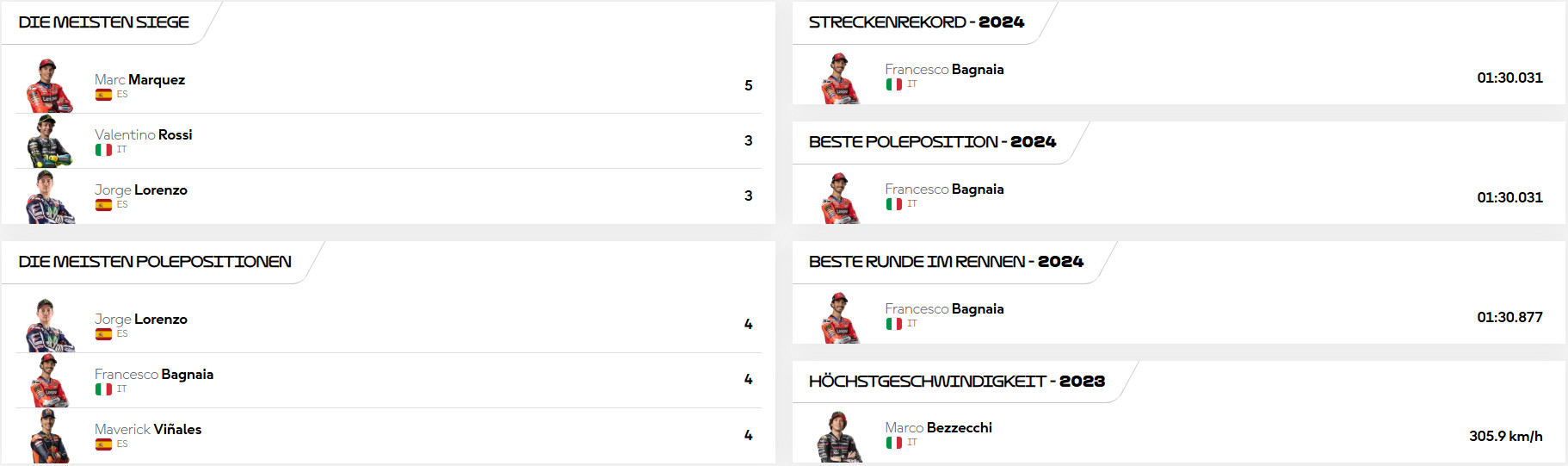Viewport: 1568px width, 466px height.
Task: Select the Die meisten Siege heading tab
Action: [x=104, y=22]
